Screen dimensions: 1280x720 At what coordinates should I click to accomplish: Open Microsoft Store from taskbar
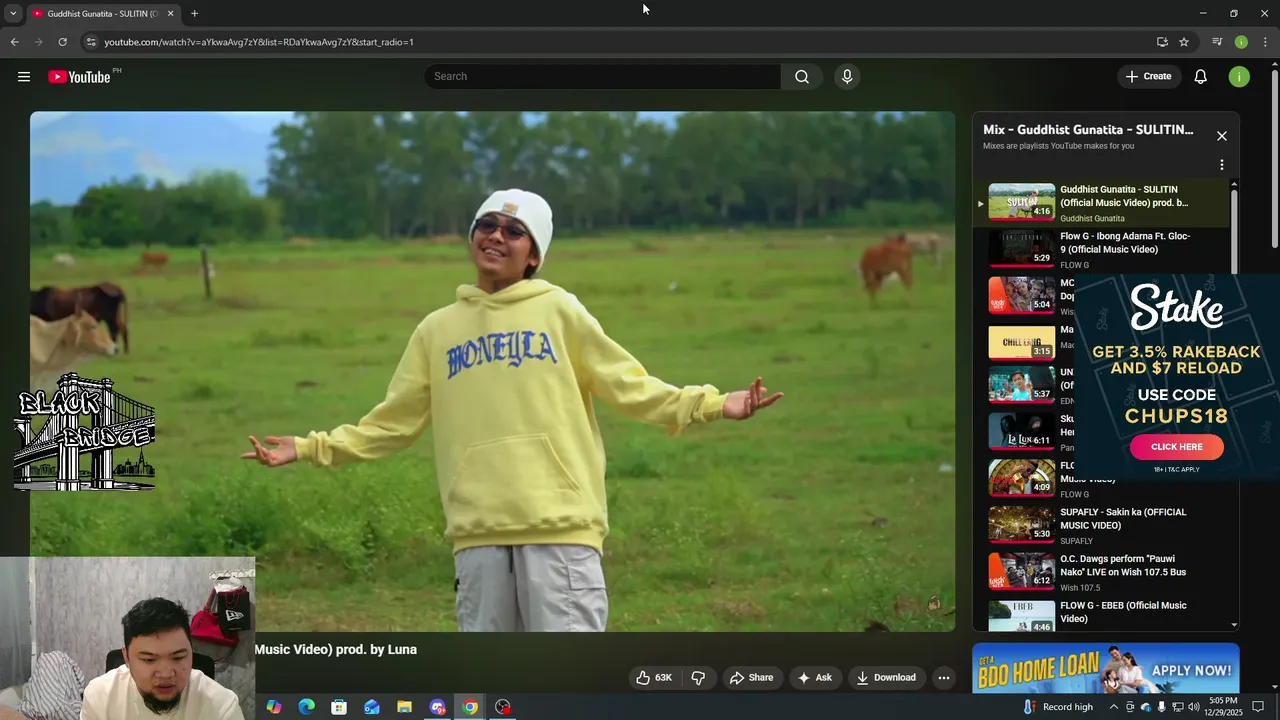click(339, 707)
